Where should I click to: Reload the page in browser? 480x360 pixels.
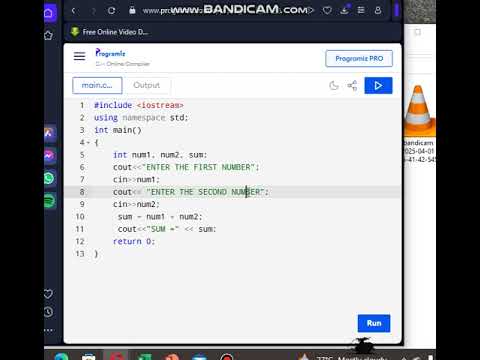[111, 11]
